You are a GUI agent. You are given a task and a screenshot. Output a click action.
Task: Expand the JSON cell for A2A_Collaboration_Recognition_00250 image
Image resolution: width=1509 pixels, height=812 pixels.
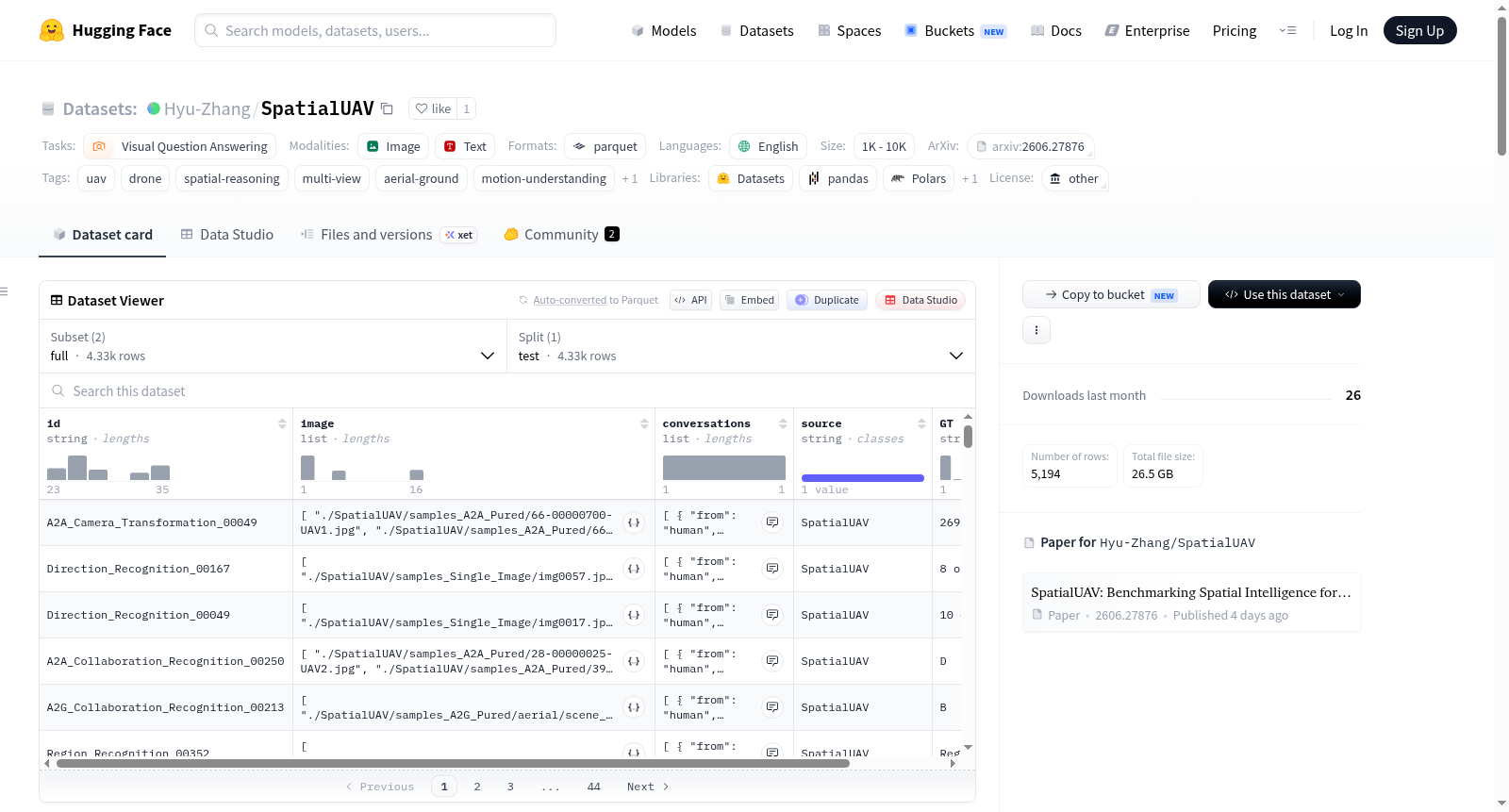634,661
